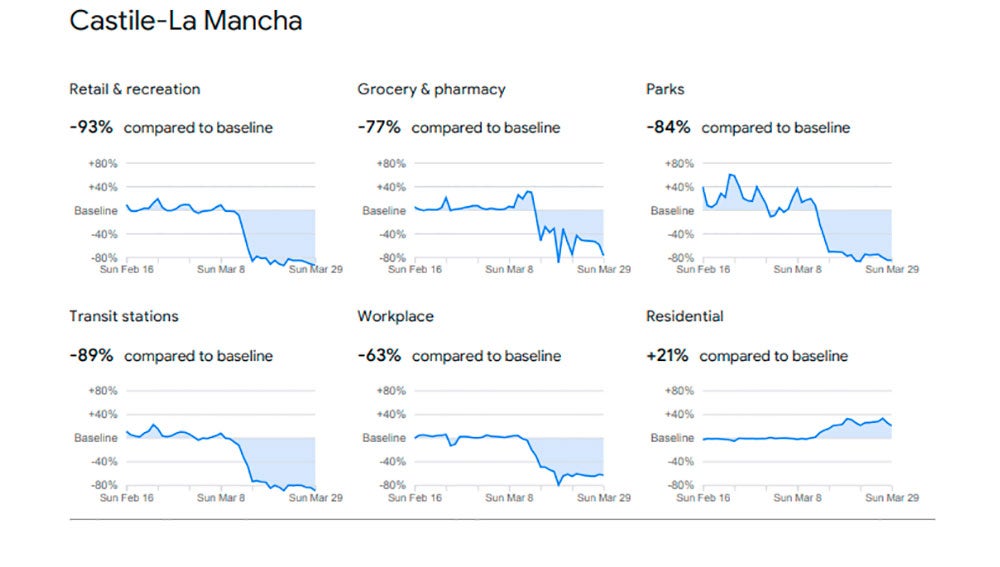The width and height of the screenshot is (1000, 567).
Task: Click the Castile-La Mancha page title
Action: [185, 21]
